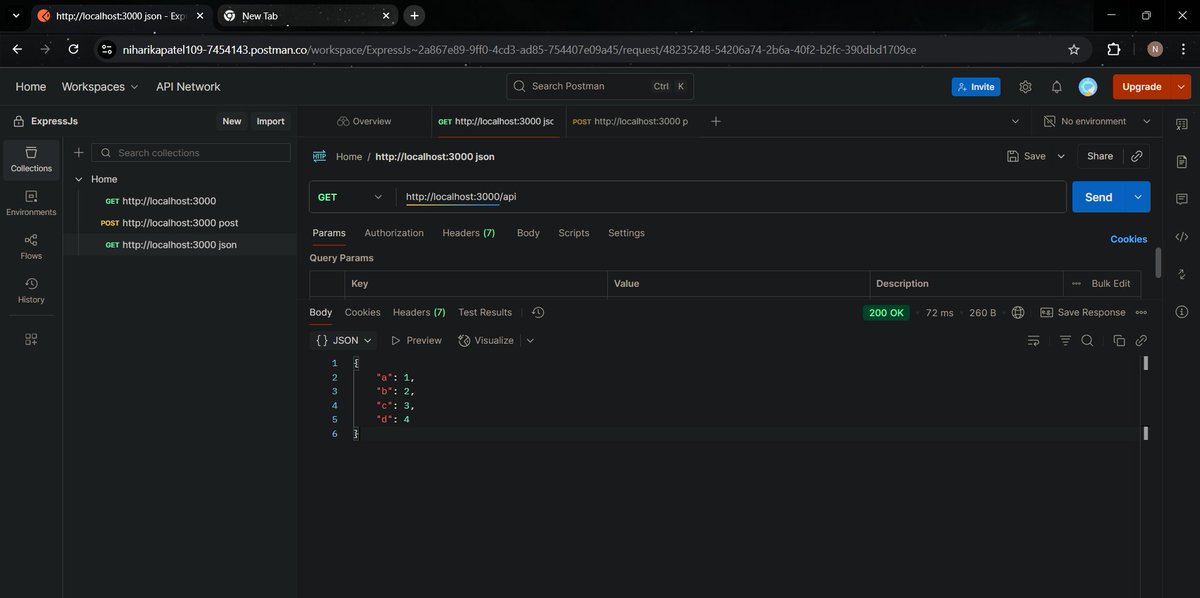Toggle word wrap in response body
Image resolution: width=1200 pixels, height=598 pixels.
click(x=1034, y=341)
